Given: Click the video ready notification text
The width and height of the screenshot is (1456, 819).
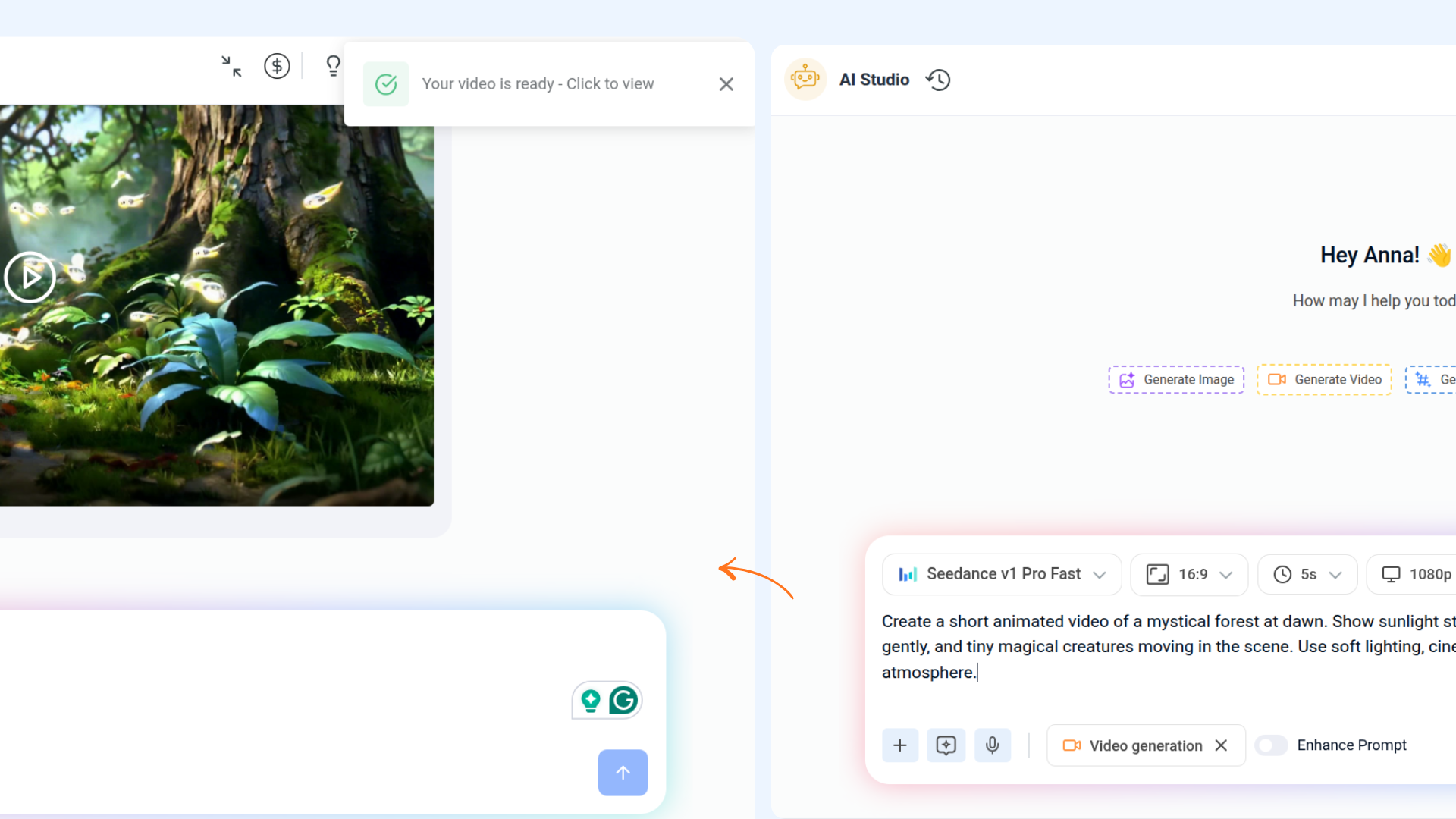Looking at the screenshot, I should tap(538, 84).
